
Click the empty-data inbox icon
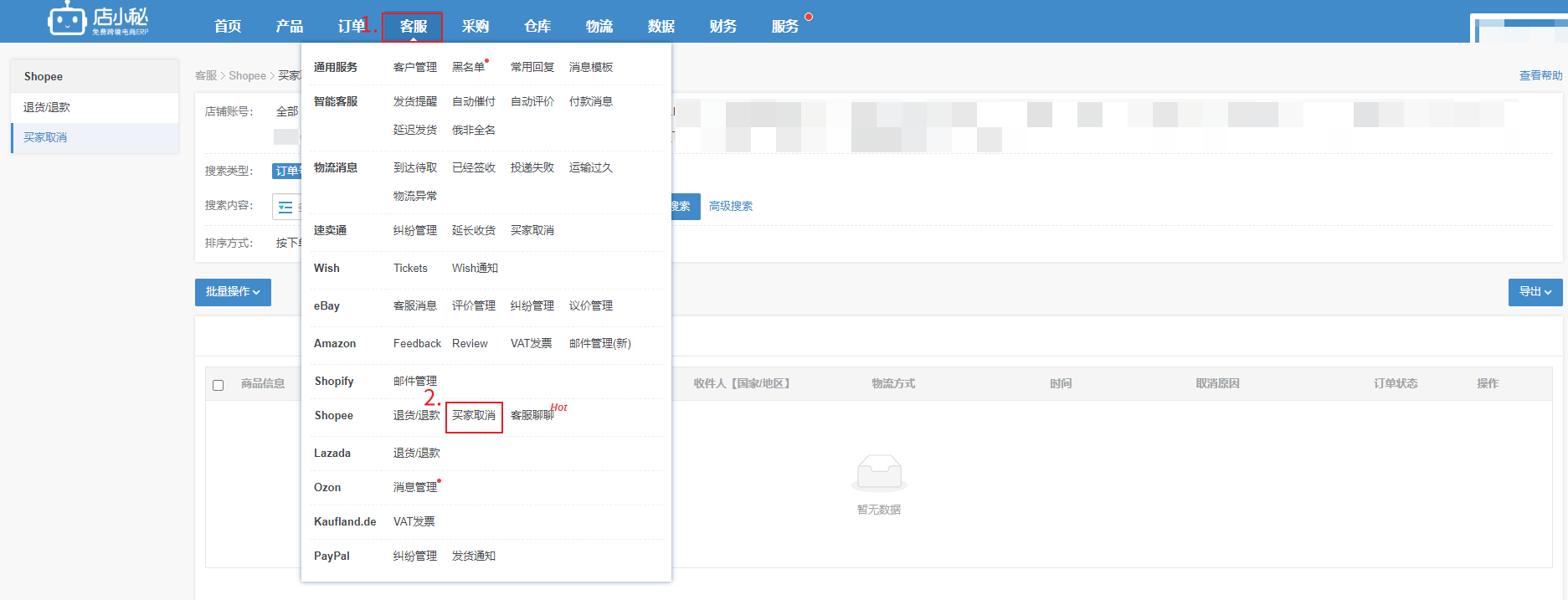click(879, 473)
